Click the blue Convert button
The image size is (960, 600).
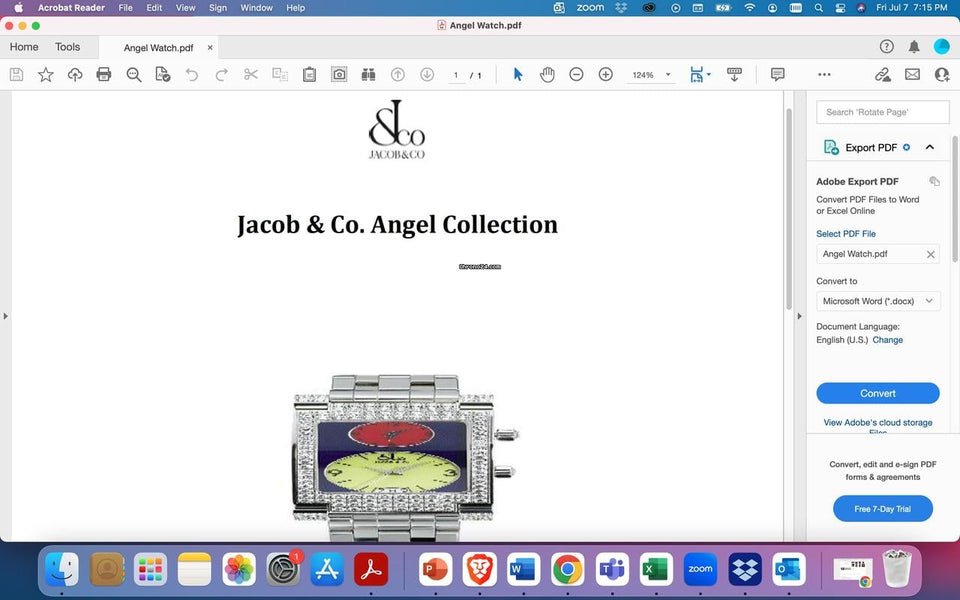pos(878,393)
